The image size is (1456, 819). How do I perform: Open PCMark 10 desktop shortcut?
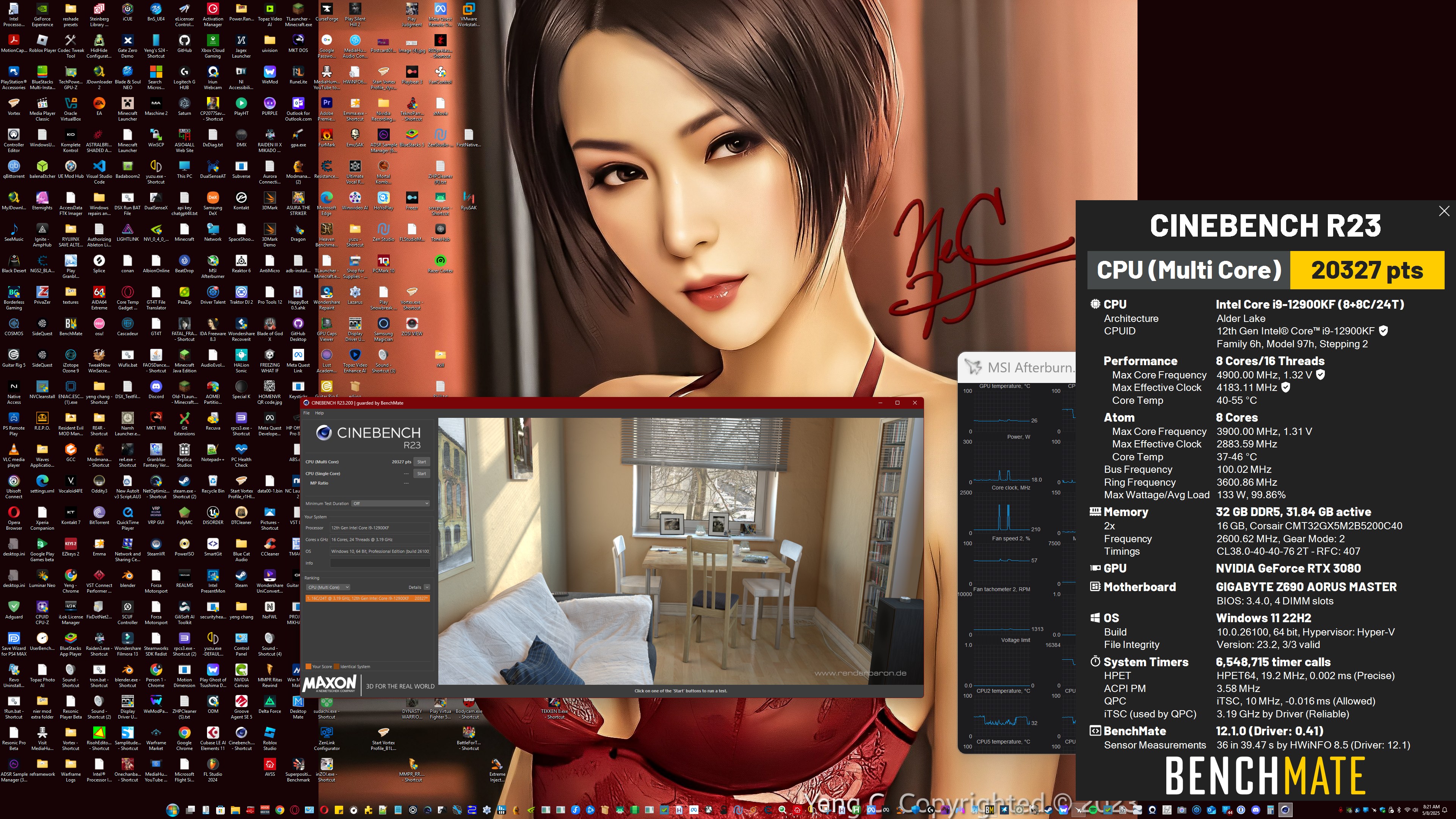pyautogui.click(x=383, y=264)
